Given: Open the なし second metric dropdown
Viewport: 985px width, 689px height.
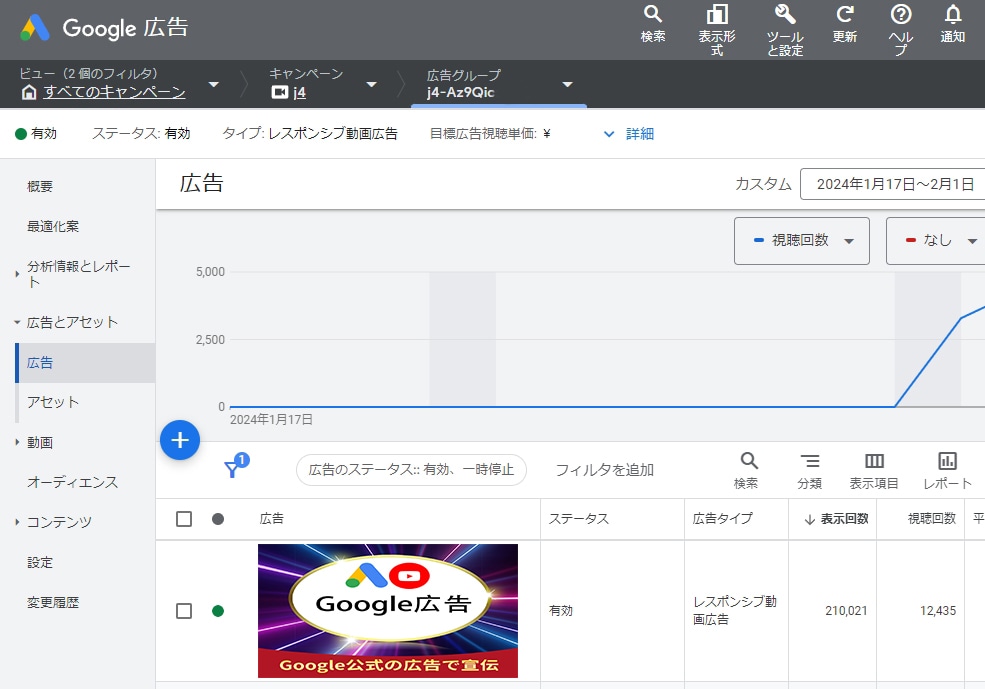Looking at the screenshot, I should coord(936,241).
